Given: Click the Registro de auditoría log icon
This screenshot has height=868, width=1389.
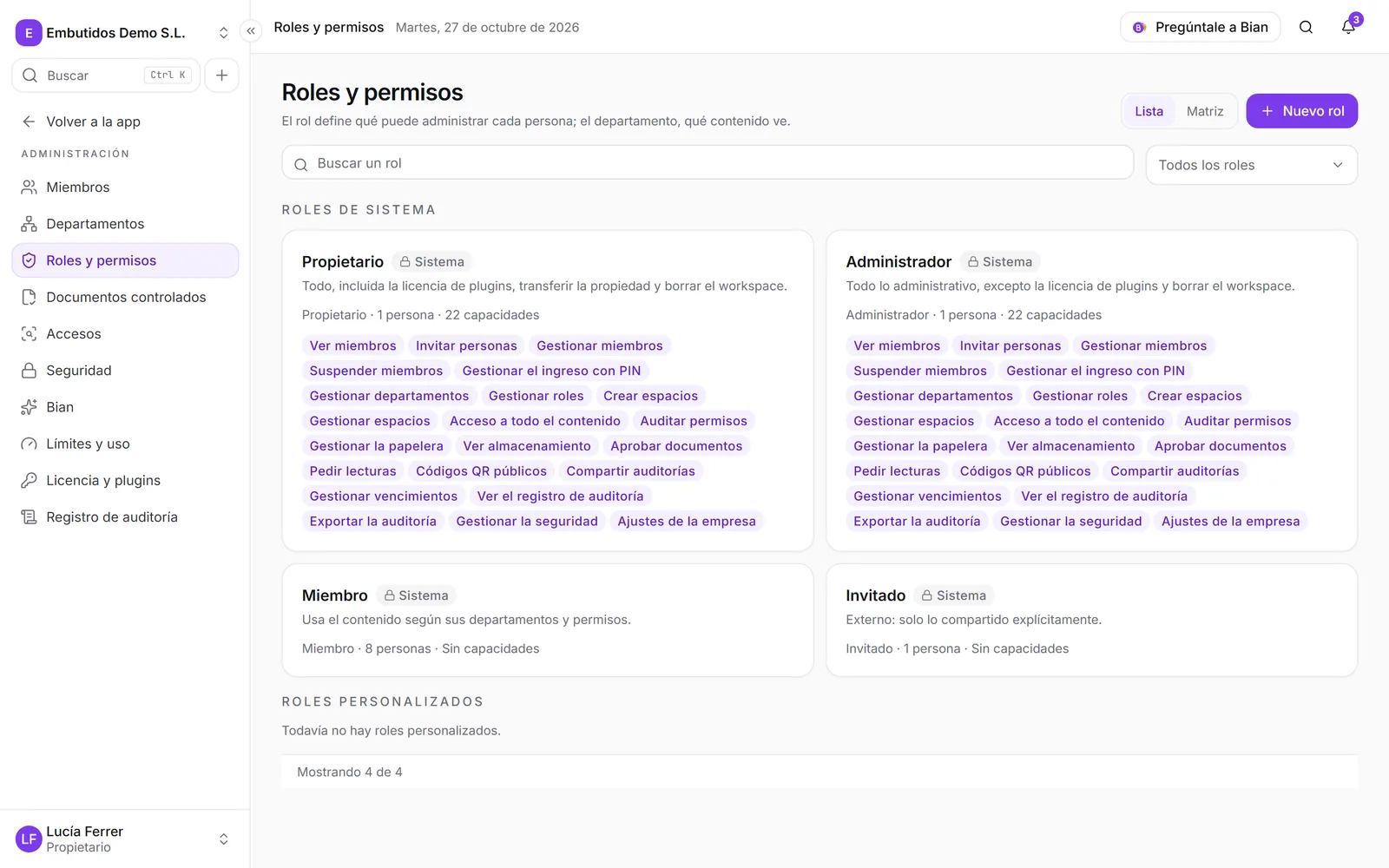Looking at the screenshot, I should pos(29,517).
